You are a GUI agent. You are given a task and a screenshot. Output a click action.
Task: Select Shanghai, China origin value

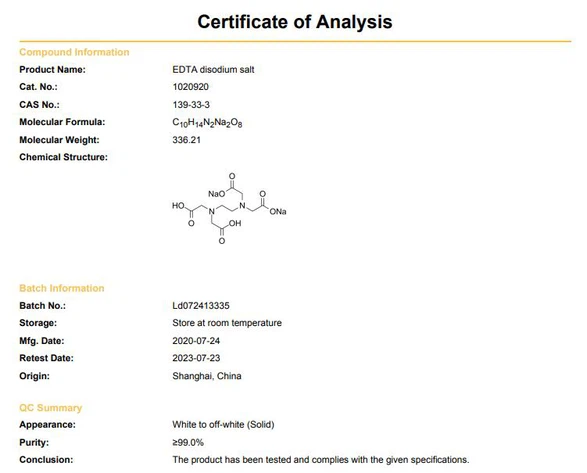[x=207, y=376]
